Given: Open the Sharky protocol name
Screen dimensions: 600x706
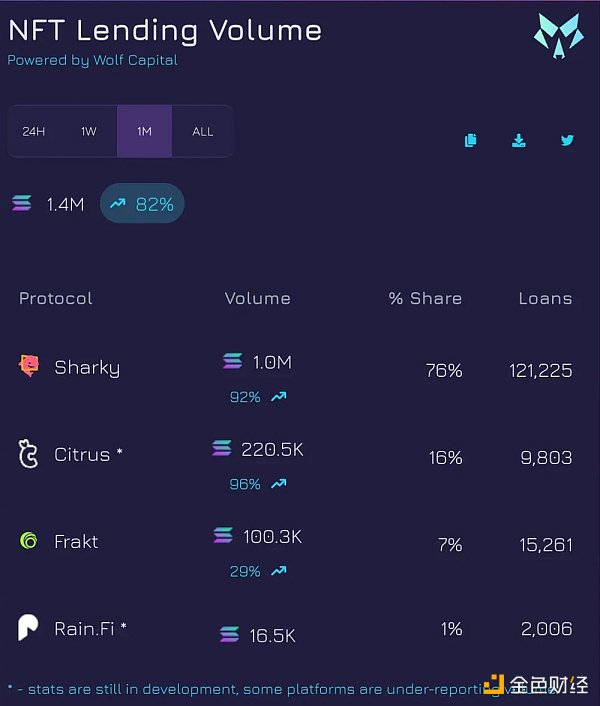Looking at the screenshot, I should click(87, 367).
